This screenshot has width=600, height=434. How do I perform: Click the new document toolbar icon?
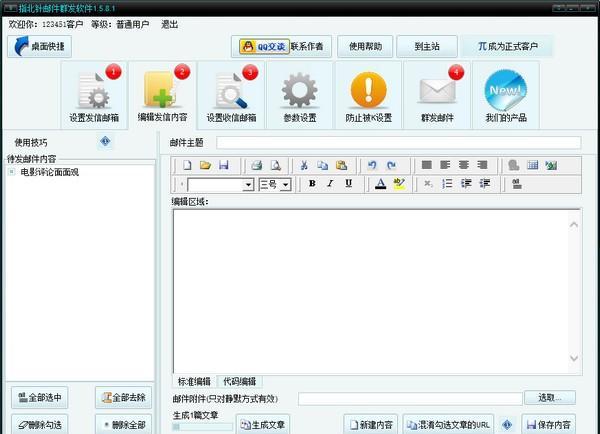click(x=187, y=165)
